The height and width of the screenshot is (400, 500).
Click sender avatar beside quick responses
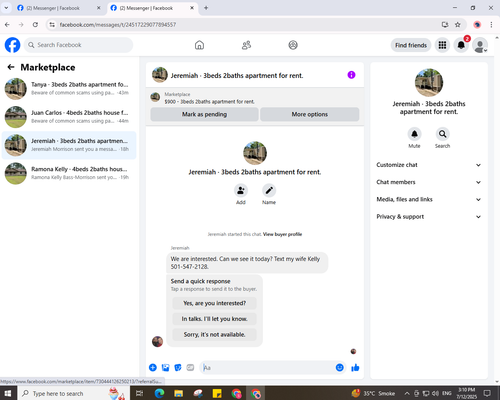click(x=157, y=341)
